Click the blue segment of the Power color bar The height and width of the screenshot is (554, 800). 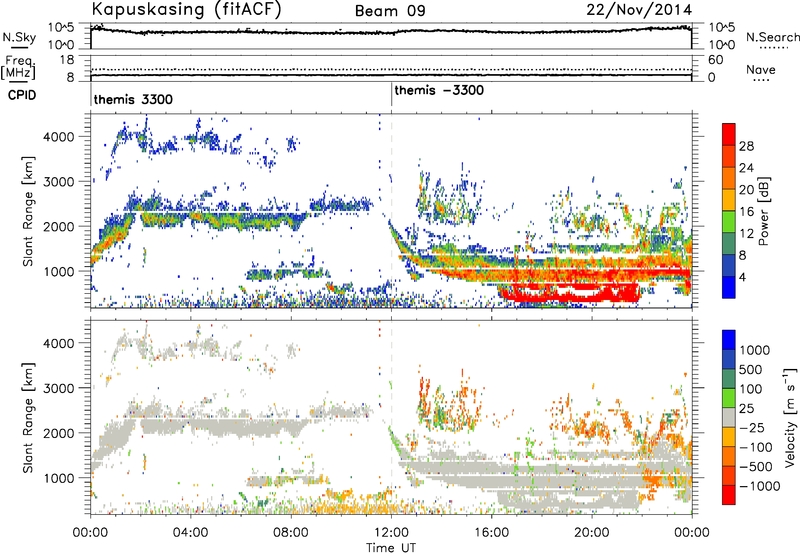coord(729,287)
